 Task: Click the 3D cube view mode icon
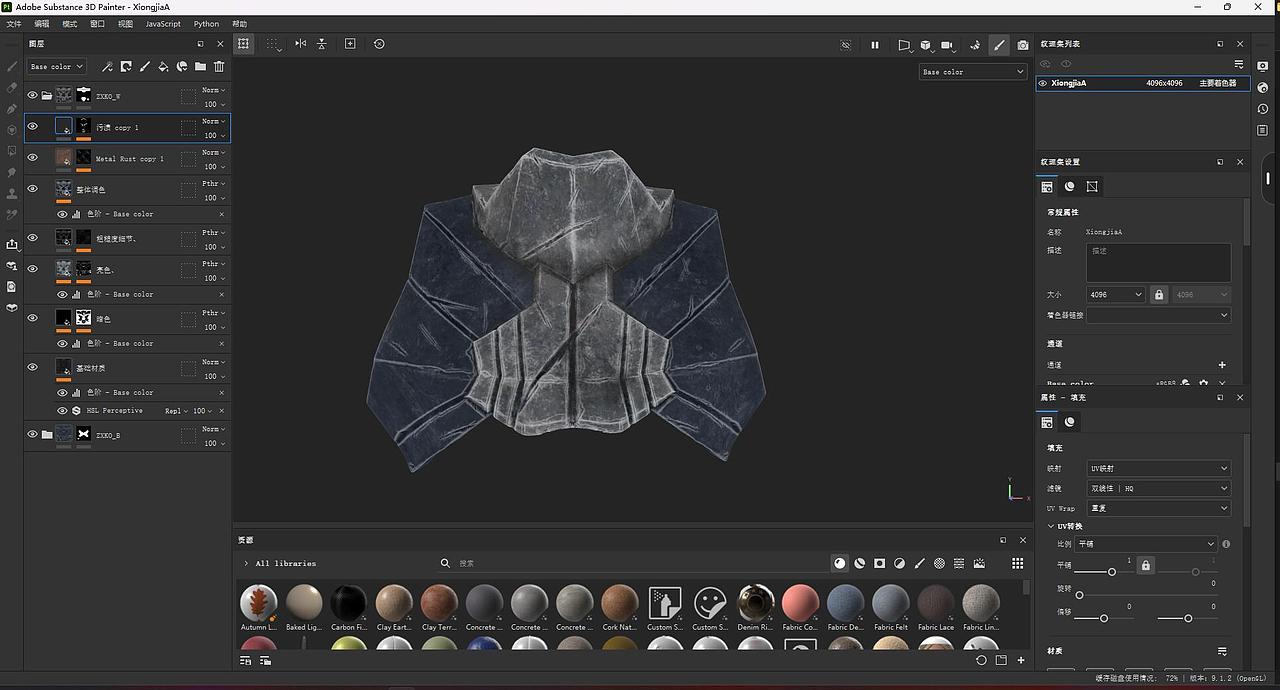(x=926, y=45)
